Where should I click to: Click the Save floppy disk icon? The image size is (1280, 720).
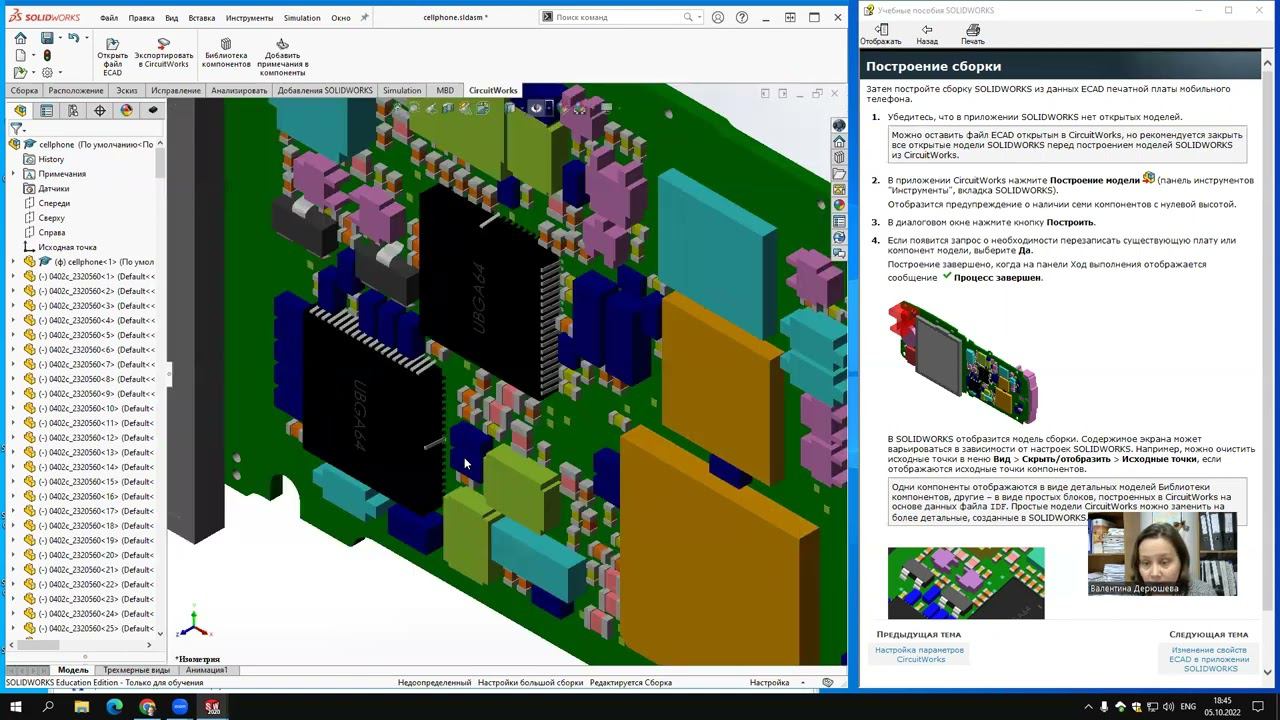click(47, 38)
